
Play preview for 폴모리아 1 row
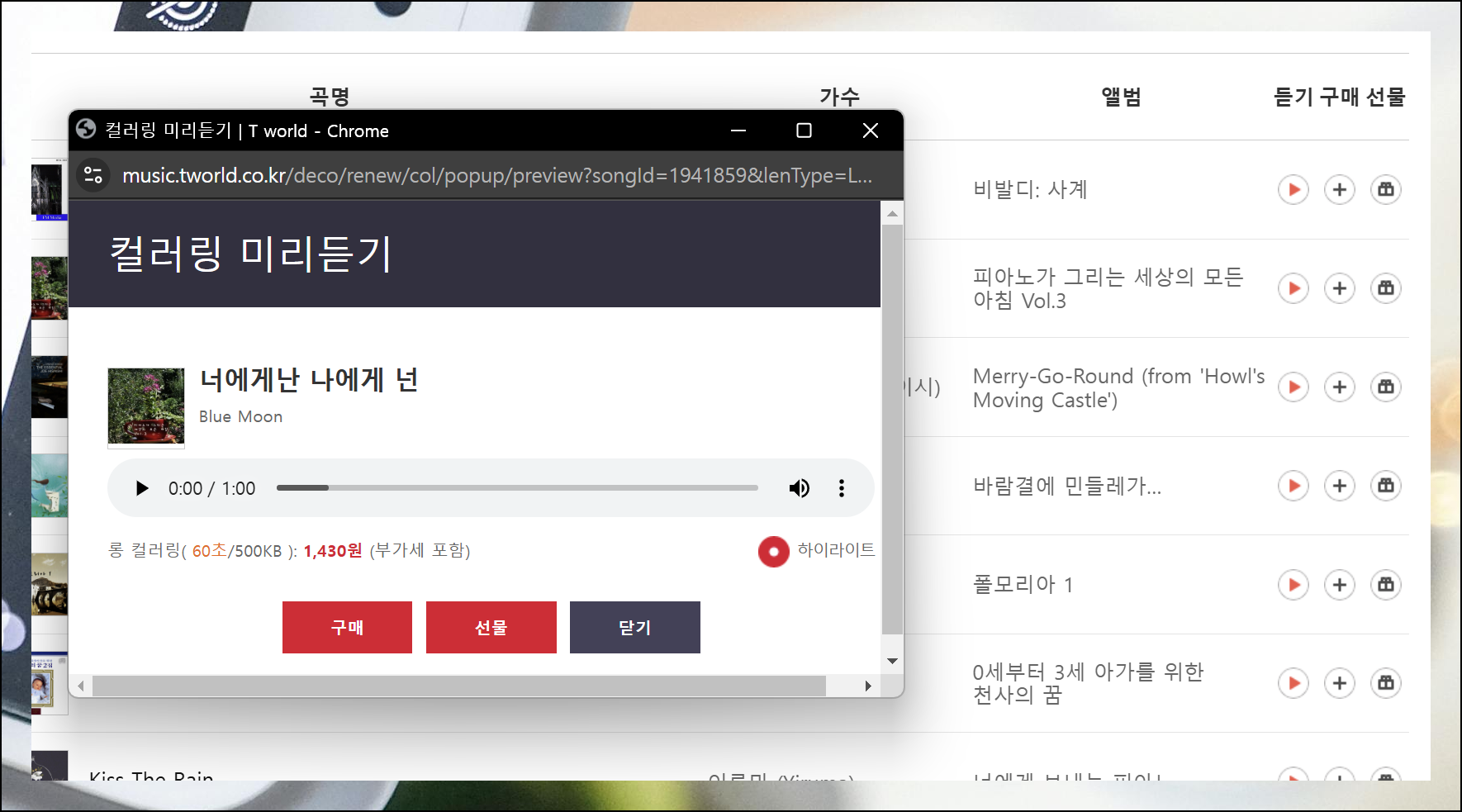(1293, 585)
